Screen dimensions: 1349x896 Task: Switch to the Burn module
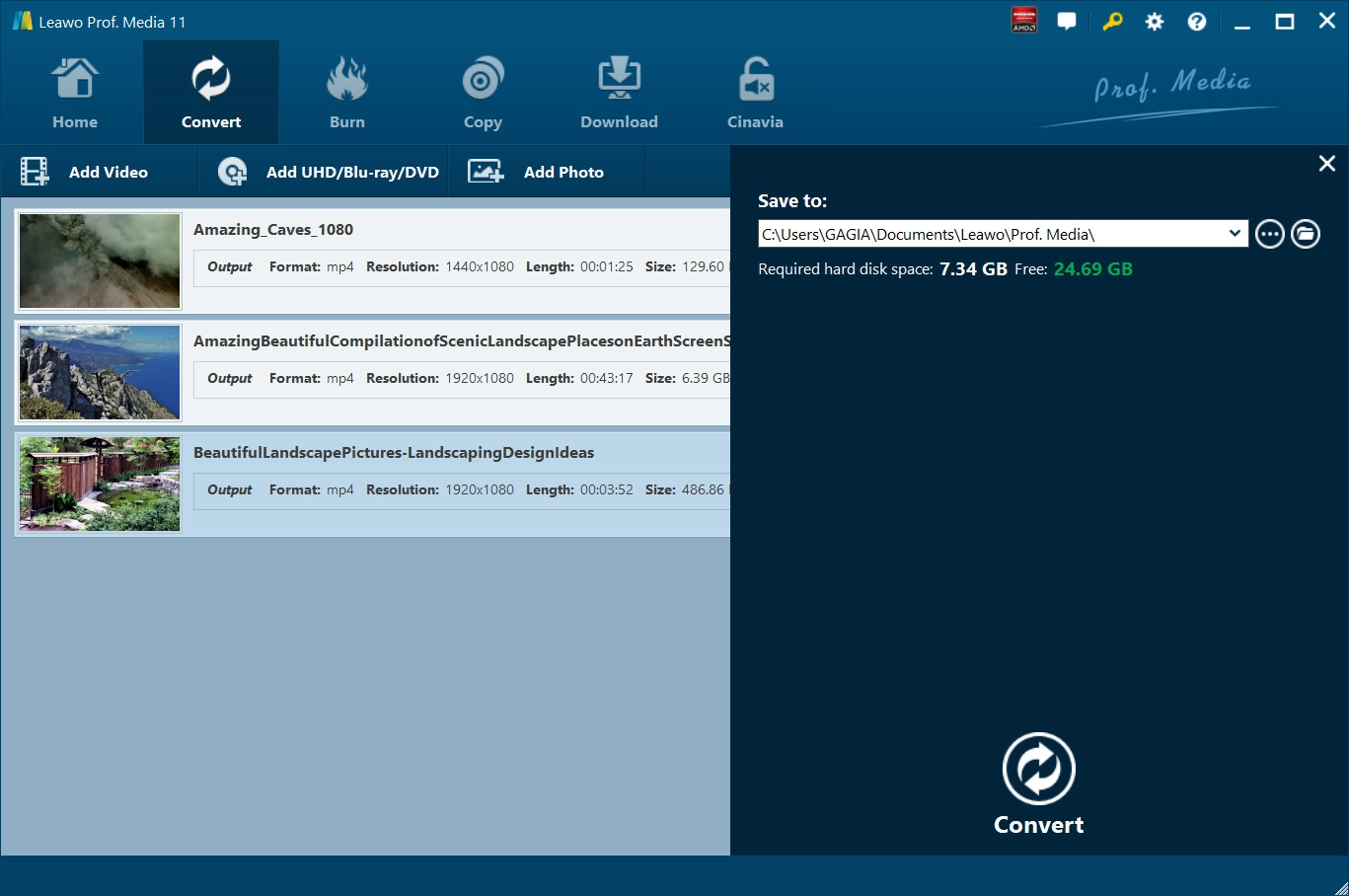click(x=346, y=95)
